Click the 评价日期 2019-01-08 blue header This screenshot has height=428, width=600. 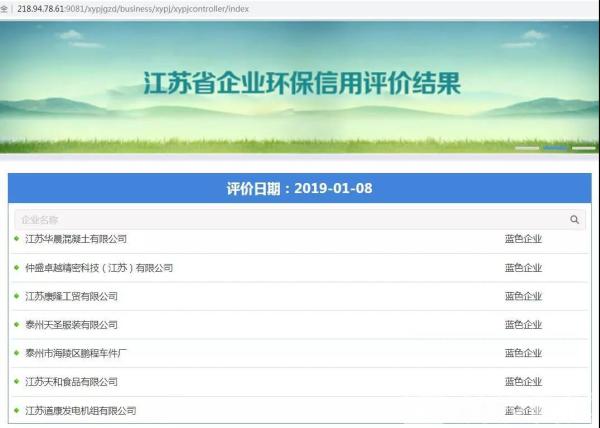[x=299, y=188]
